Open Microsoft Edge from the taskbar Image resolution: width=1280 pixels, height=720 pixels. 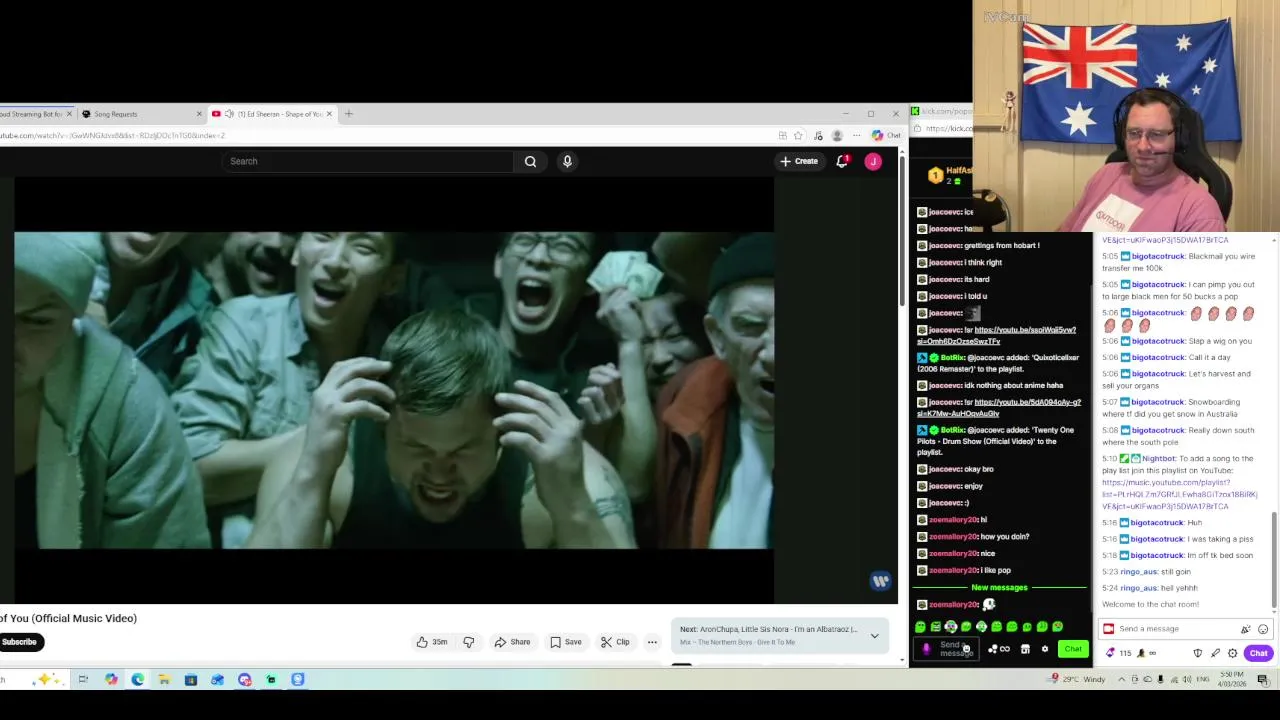pos(137,680)
